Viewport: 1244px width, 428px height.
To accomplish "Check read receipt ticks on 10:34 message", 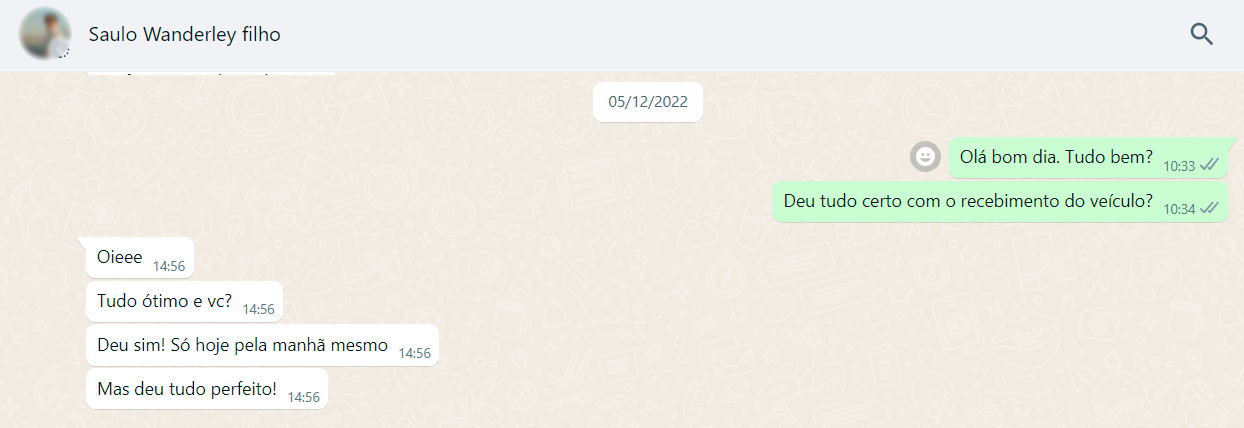I will (x=1209, y=208).
